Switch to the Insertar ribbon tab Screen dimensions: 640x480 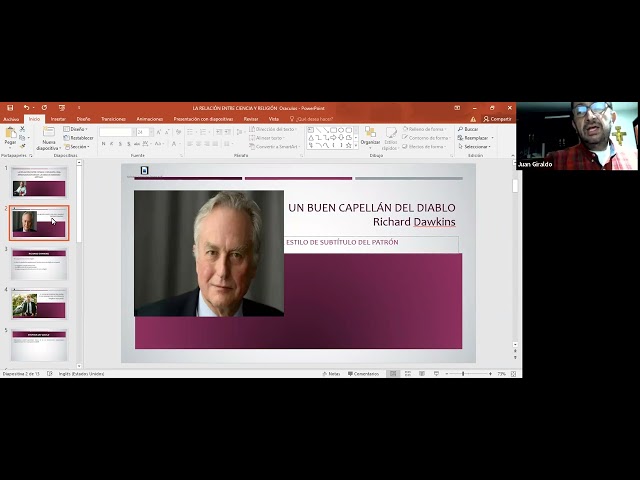(x=58, y=119)
